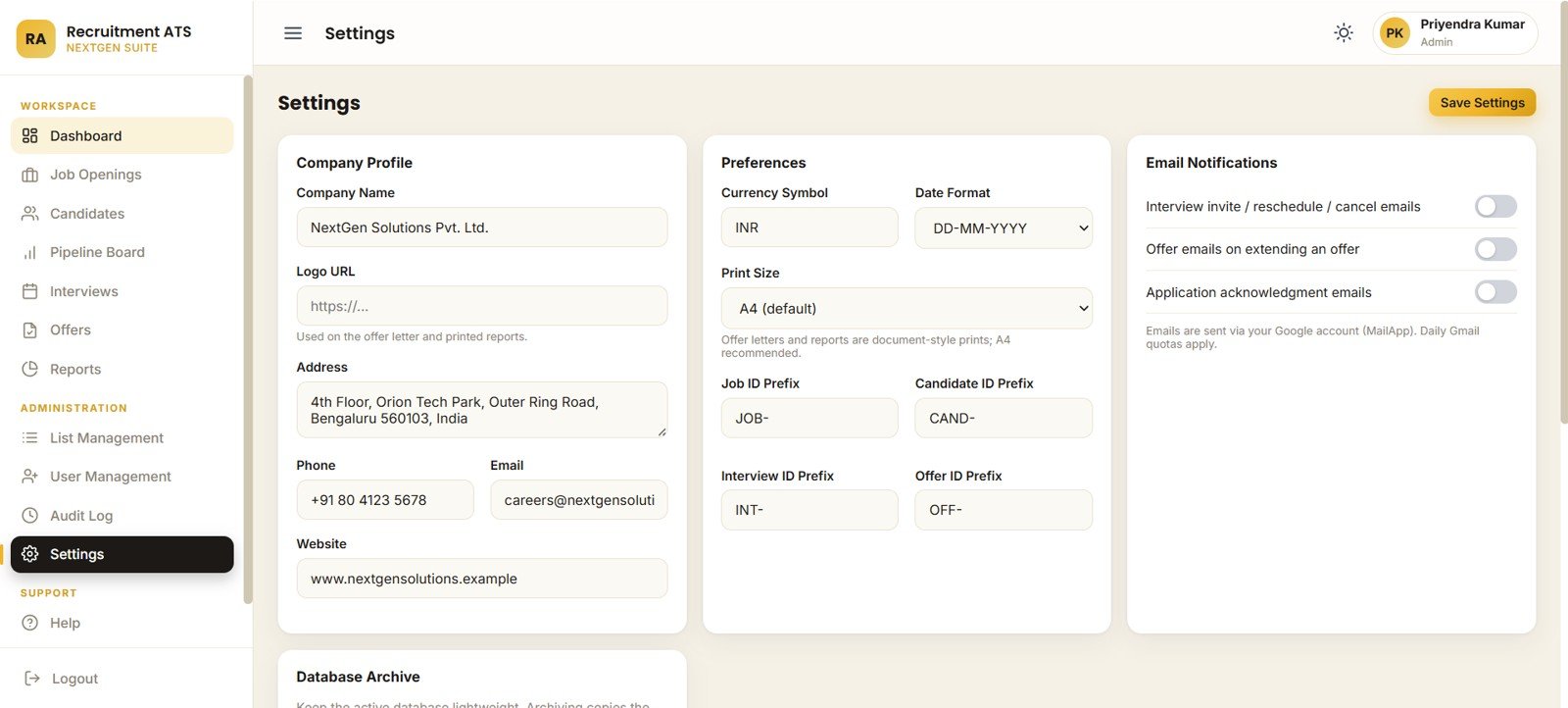
Task: Click the Reports pie chart icon
Action: [30, 370]
